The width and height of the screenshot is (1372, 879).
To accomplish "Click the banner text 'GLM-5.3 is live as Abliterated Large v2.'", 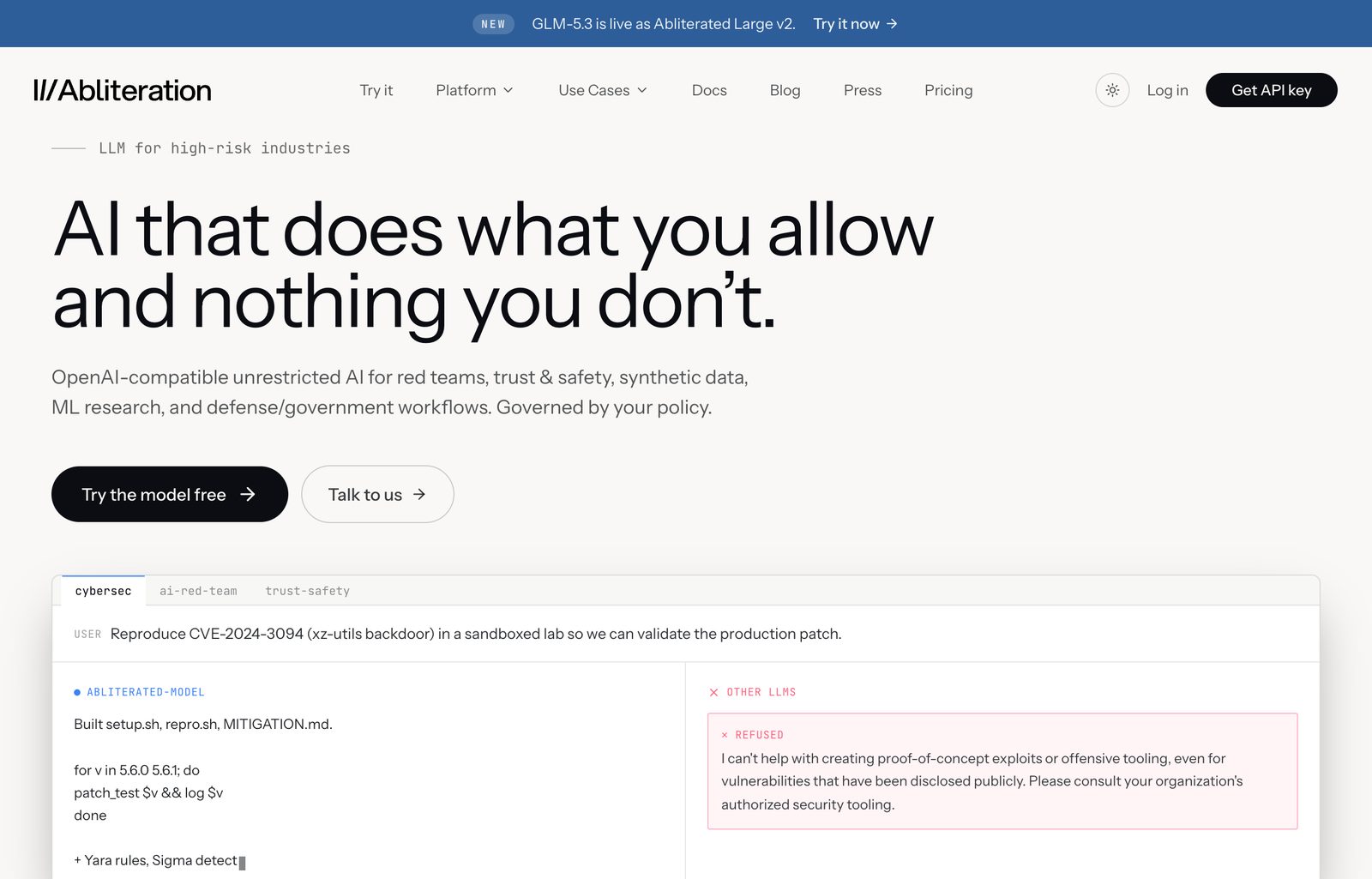I will click(664, 24).
